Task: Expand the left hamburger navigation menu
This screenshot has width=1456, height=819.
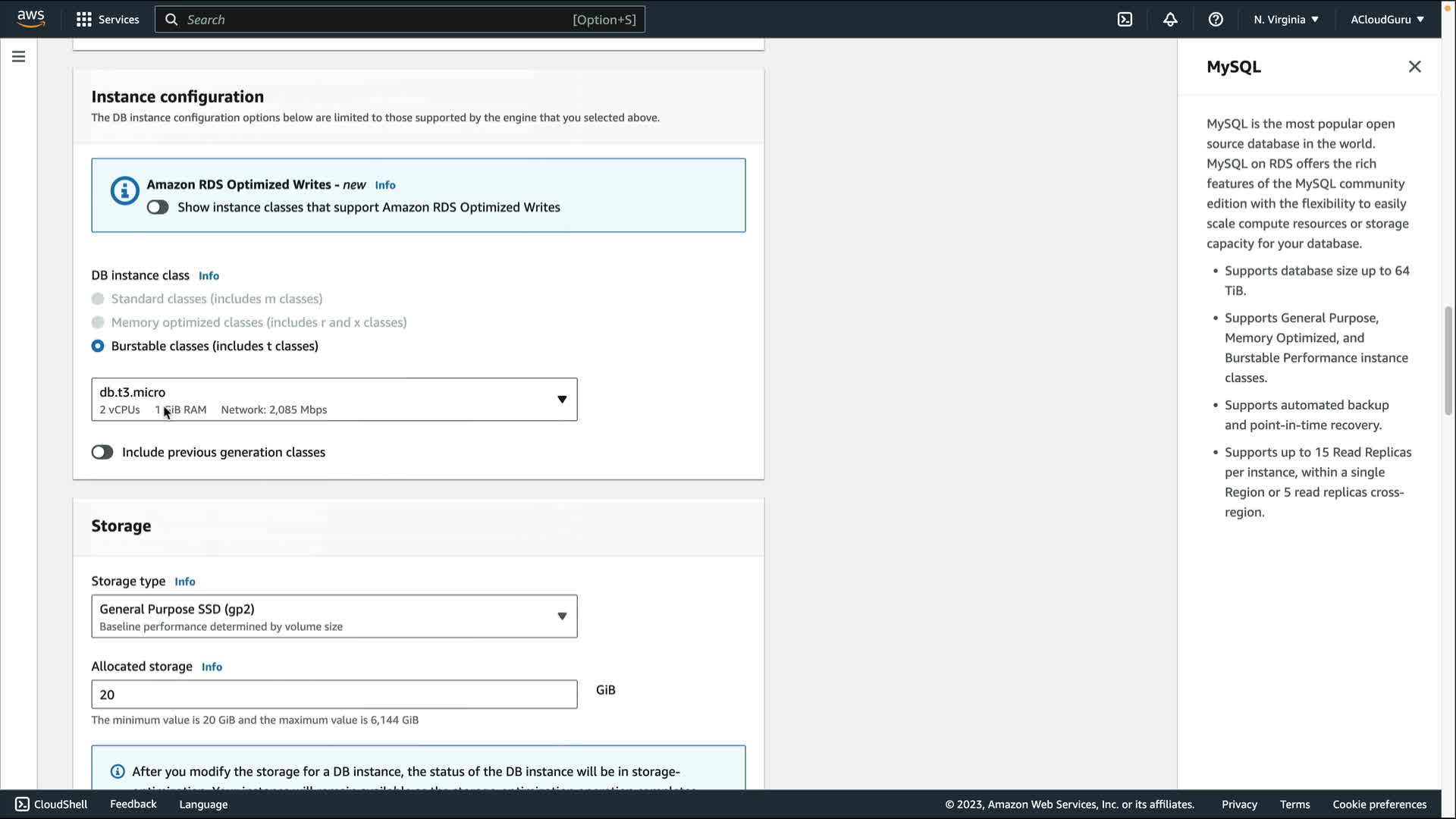Action: tap(18, 57)
